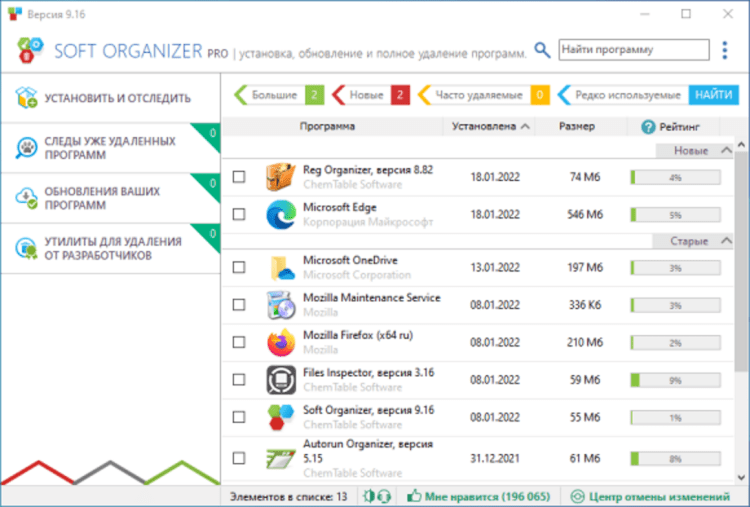Focus the Найти программу search field
The width and height of the screenshot is (750, 507).
pos(634,50)
